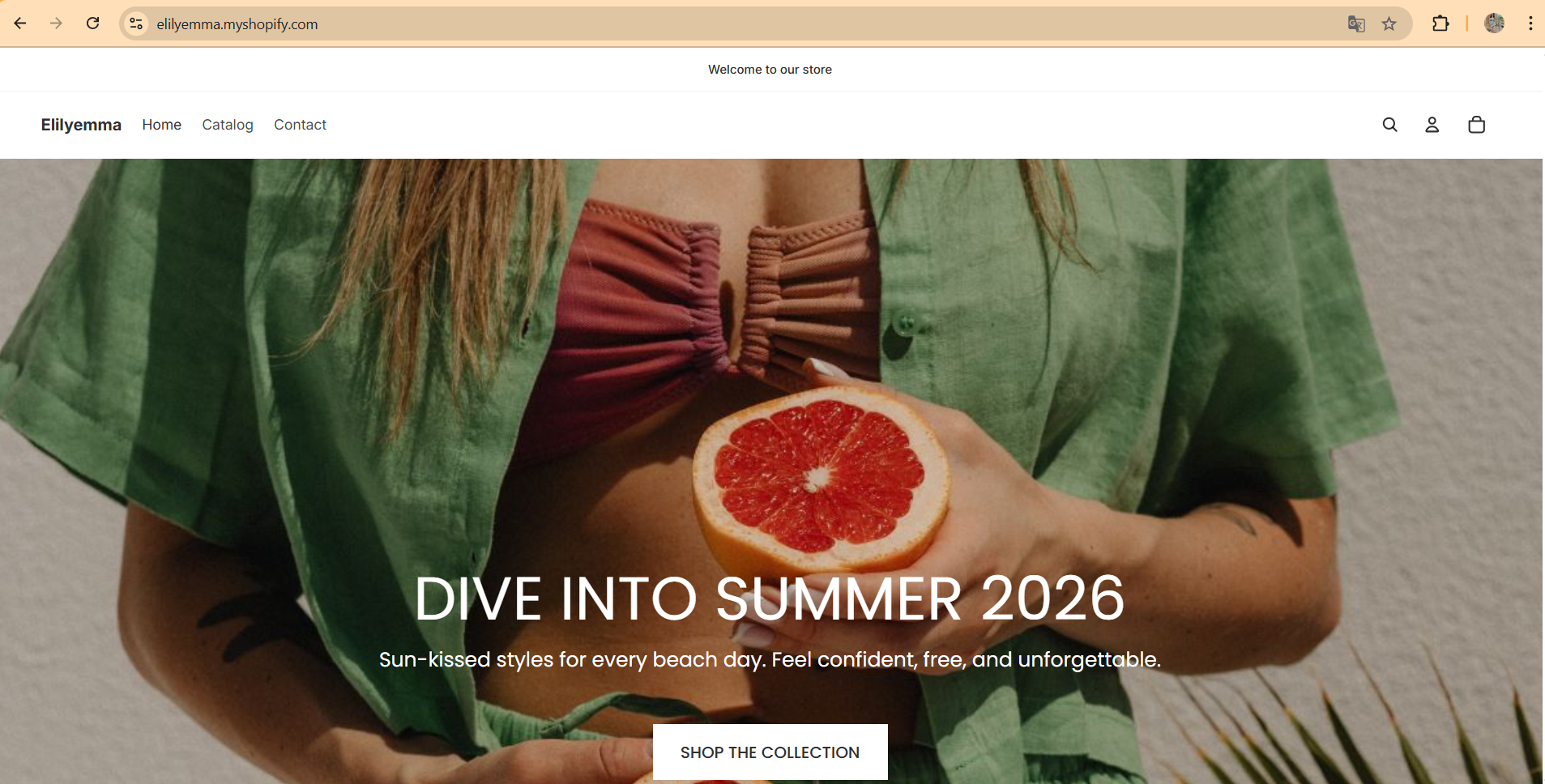Click the Welcome to our store announcement
Image resolution: width=1545 pixels, height=784 pixels.
tap(770, 70)
